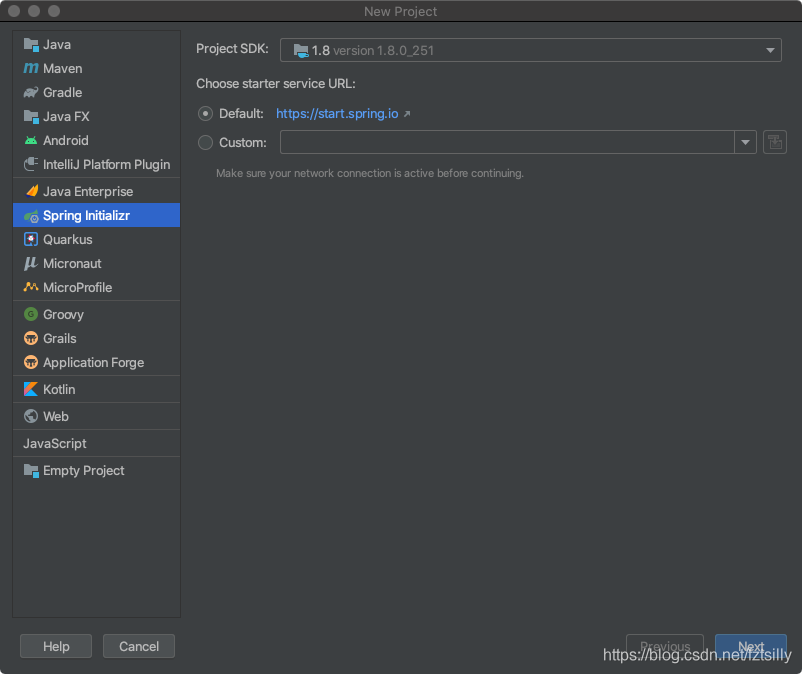The image size is (802, 674).
Task: Click the Cancel button
Action: click(139, 646)
